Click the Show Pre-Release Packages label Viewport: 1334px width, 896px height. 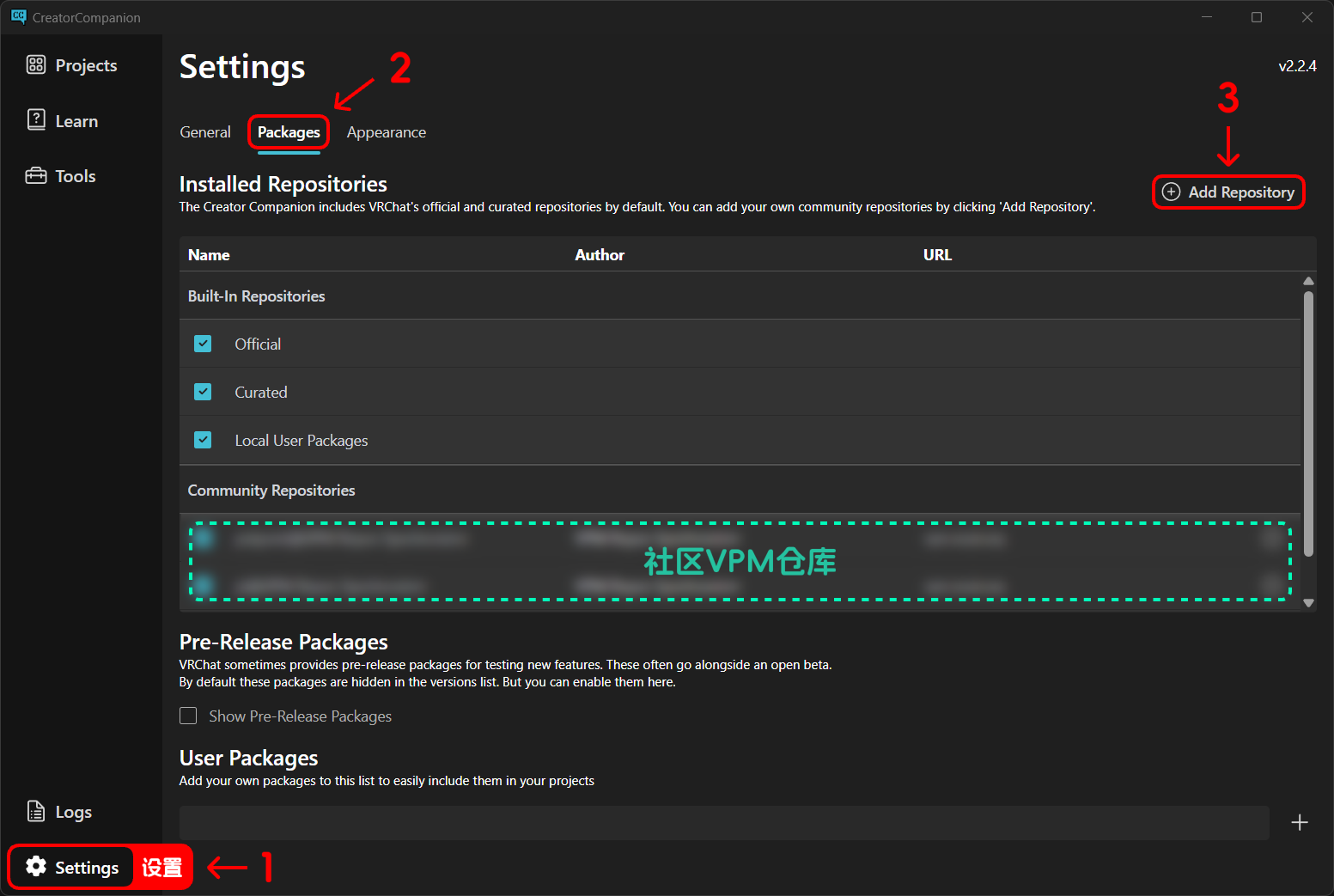pos(300,716)
